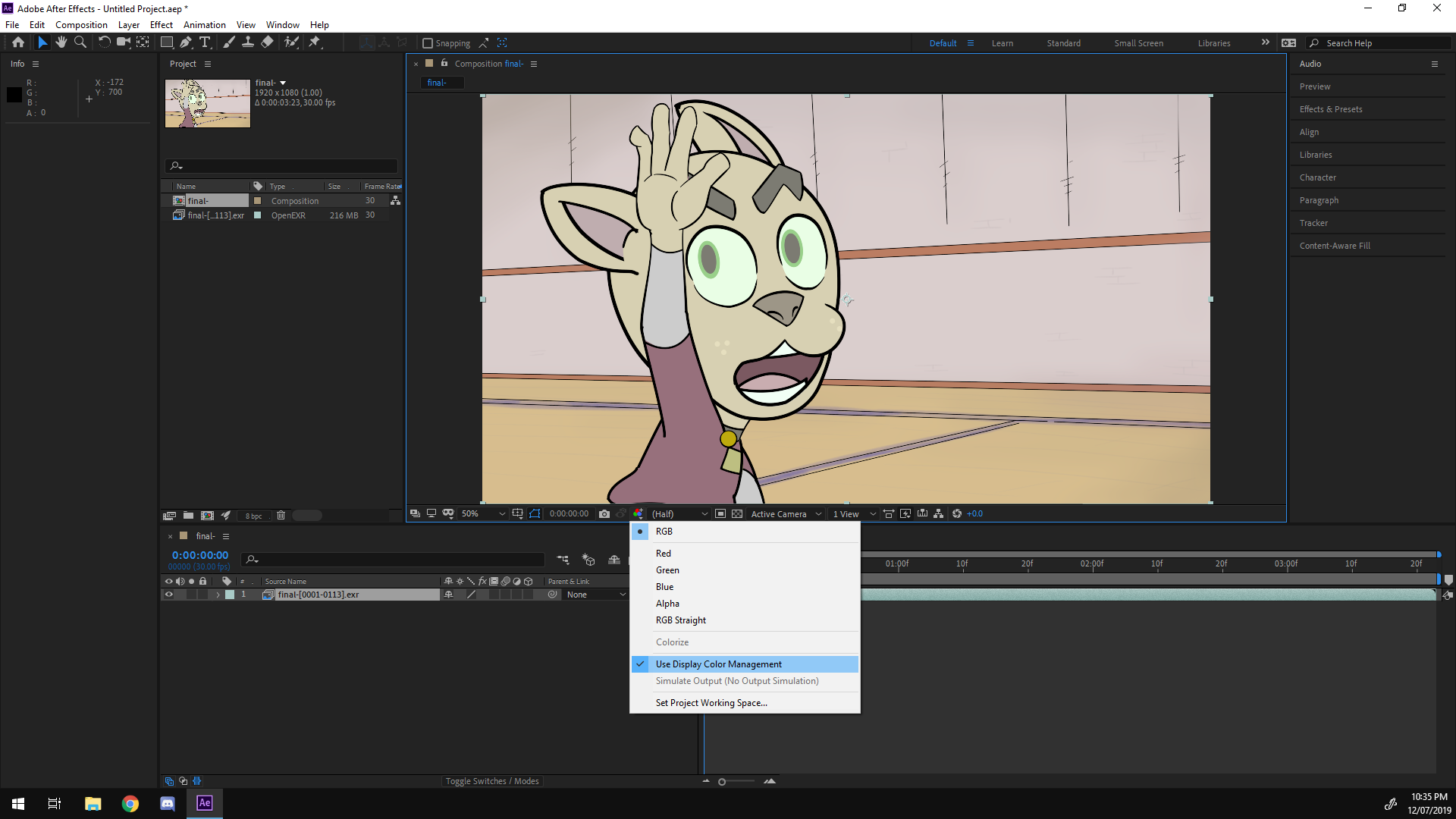
Task: Select the Hand tool
Action: [x=61, y=42]
